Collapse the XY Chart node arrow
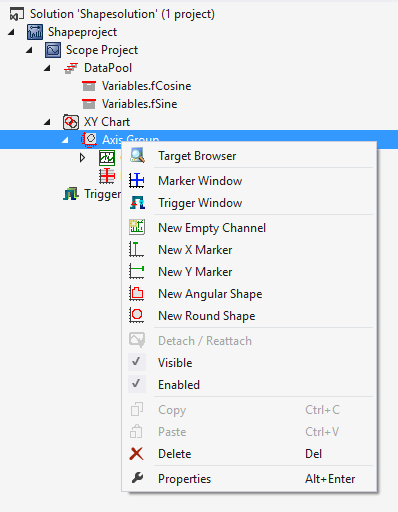Image resolution: width=398 pixels, height=512 pixels. [47, 122]
